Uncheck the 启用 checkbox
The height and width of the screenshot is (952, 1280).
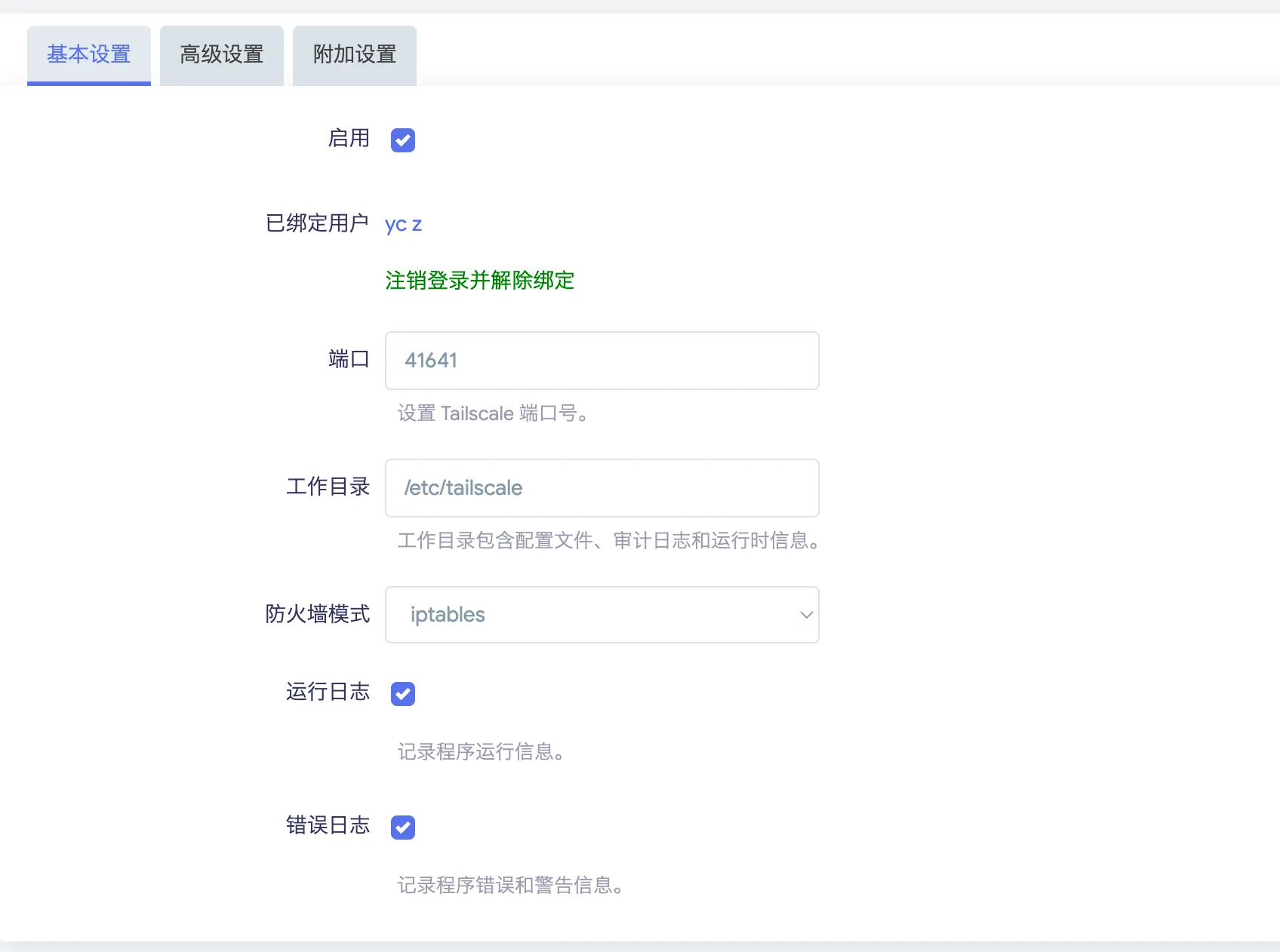(x=403, y=140)
